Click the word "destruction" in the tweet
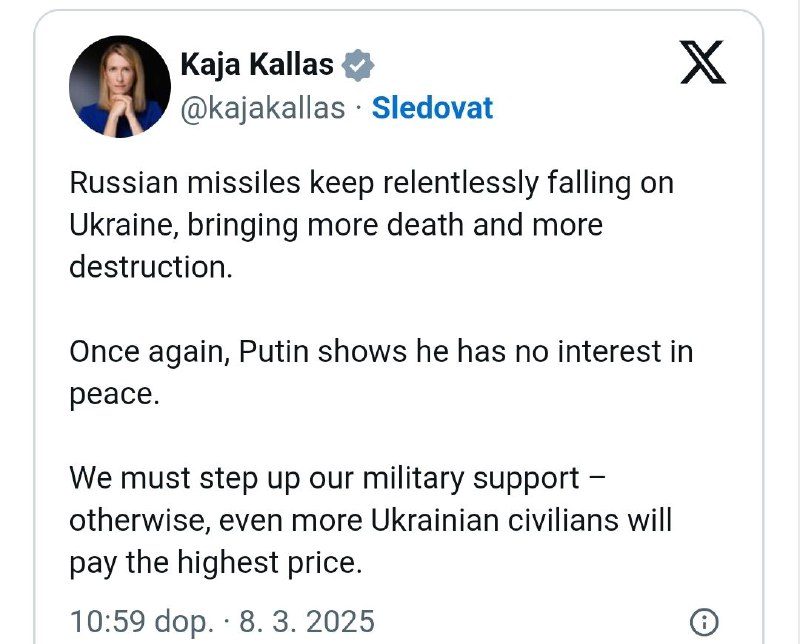800x644 pixels. (x=145, y=267)
